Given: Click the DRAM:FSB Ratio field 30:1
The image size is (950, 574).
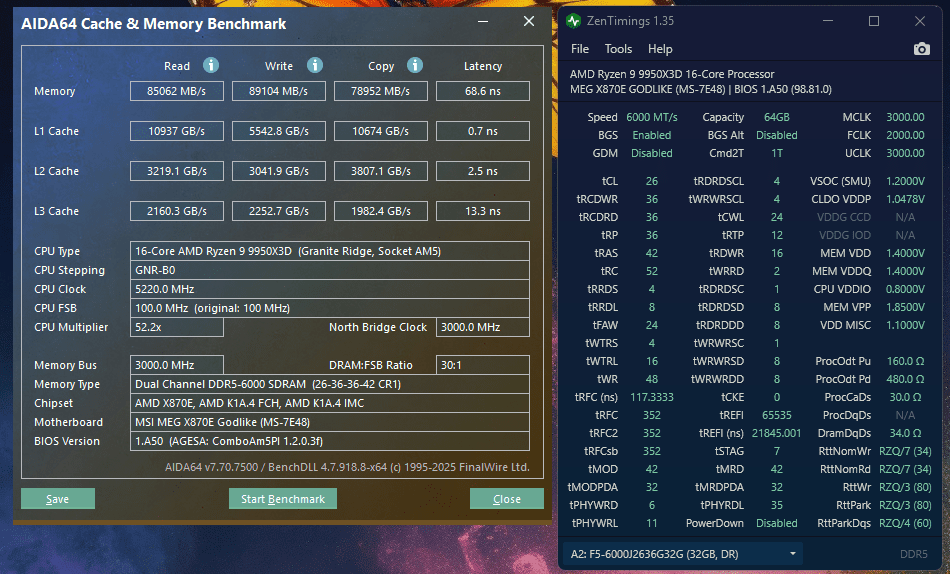Looking at the screenshot, I should [x=483, y=365].
